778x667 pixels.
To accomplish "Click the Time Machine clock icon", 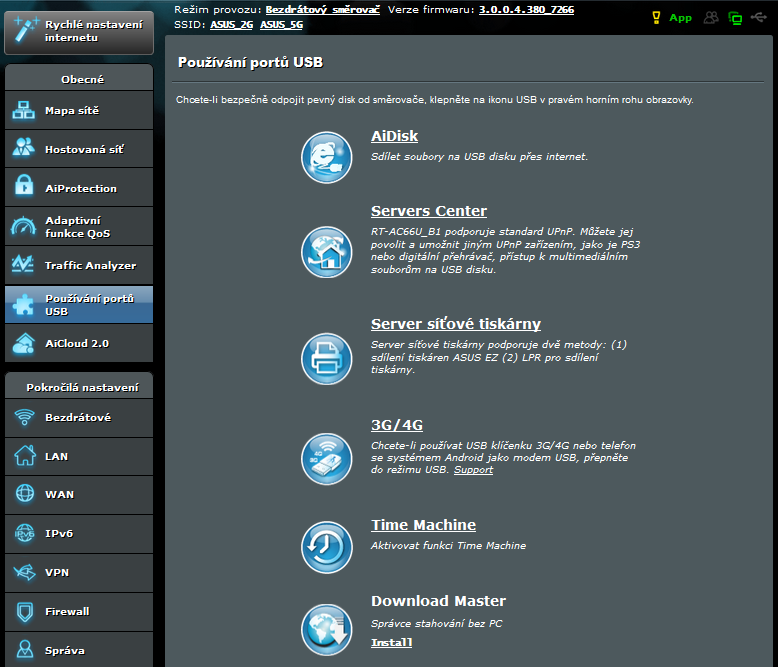I will pos(327,547).
